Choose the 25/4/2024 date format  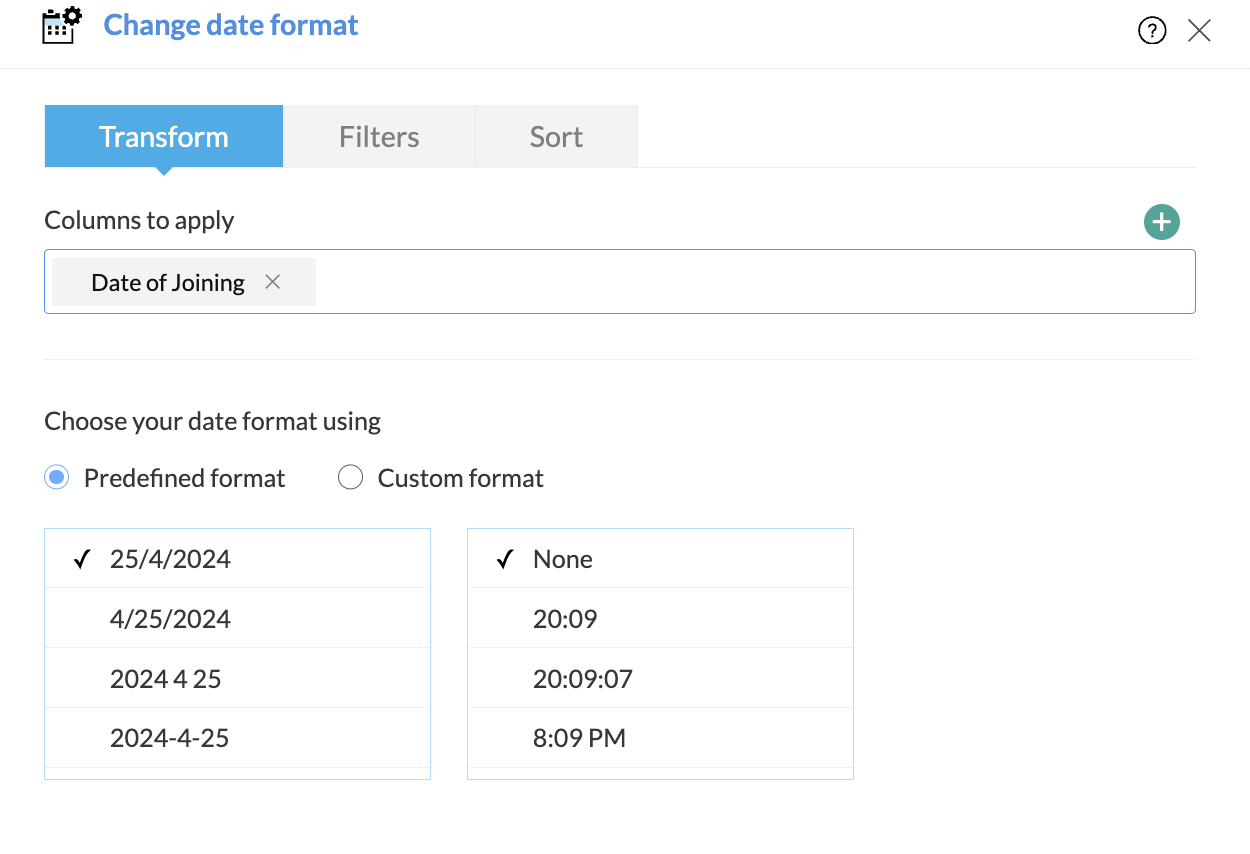171,559
